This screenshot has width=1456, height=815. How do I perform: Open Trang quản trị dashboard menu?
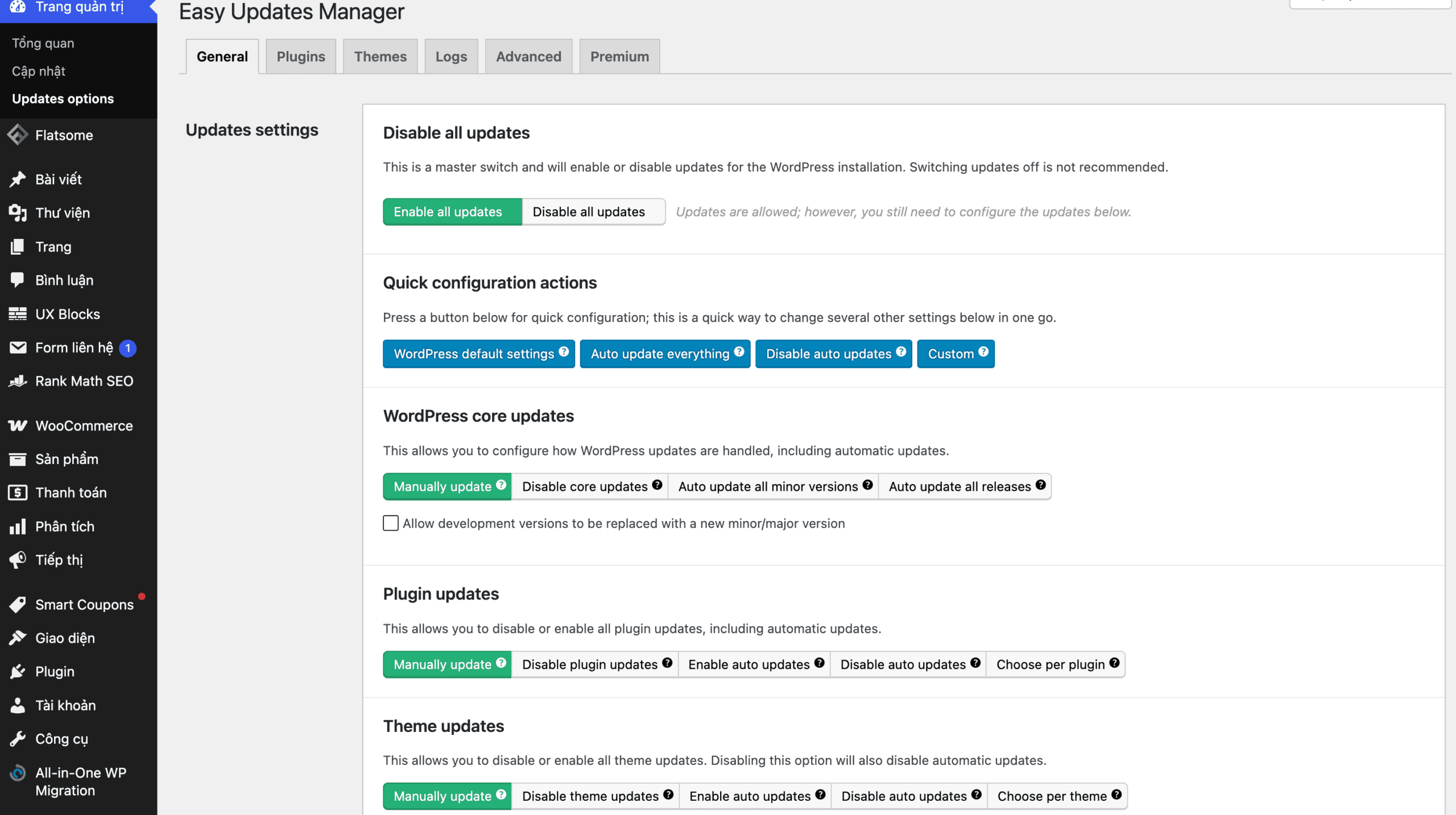pos(78,7)
